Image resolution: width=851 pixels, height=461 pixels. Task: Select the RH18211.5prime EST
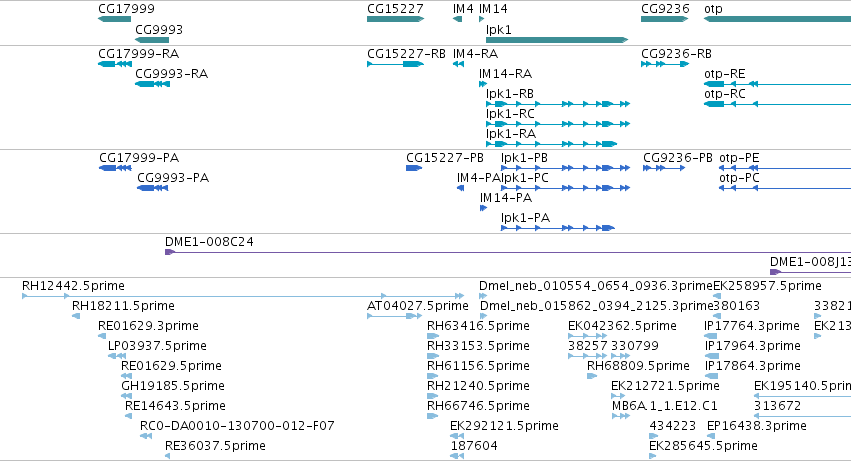pyautogui.click(x=76, y=316)
